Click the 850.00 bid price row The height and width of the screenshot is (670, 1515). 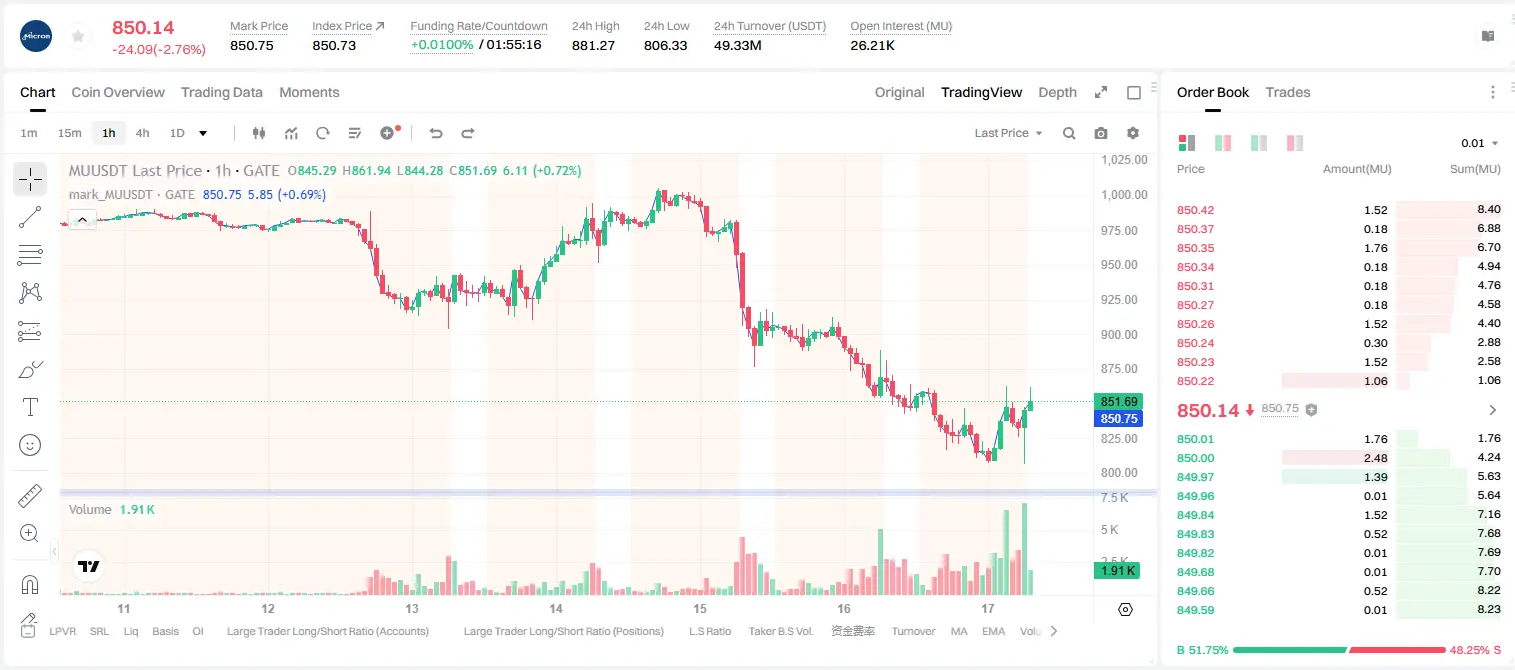click(1339, 458)
